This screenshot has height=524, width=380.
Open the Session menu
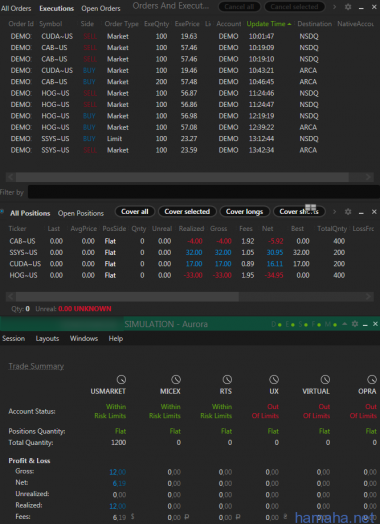coord(13,339)
